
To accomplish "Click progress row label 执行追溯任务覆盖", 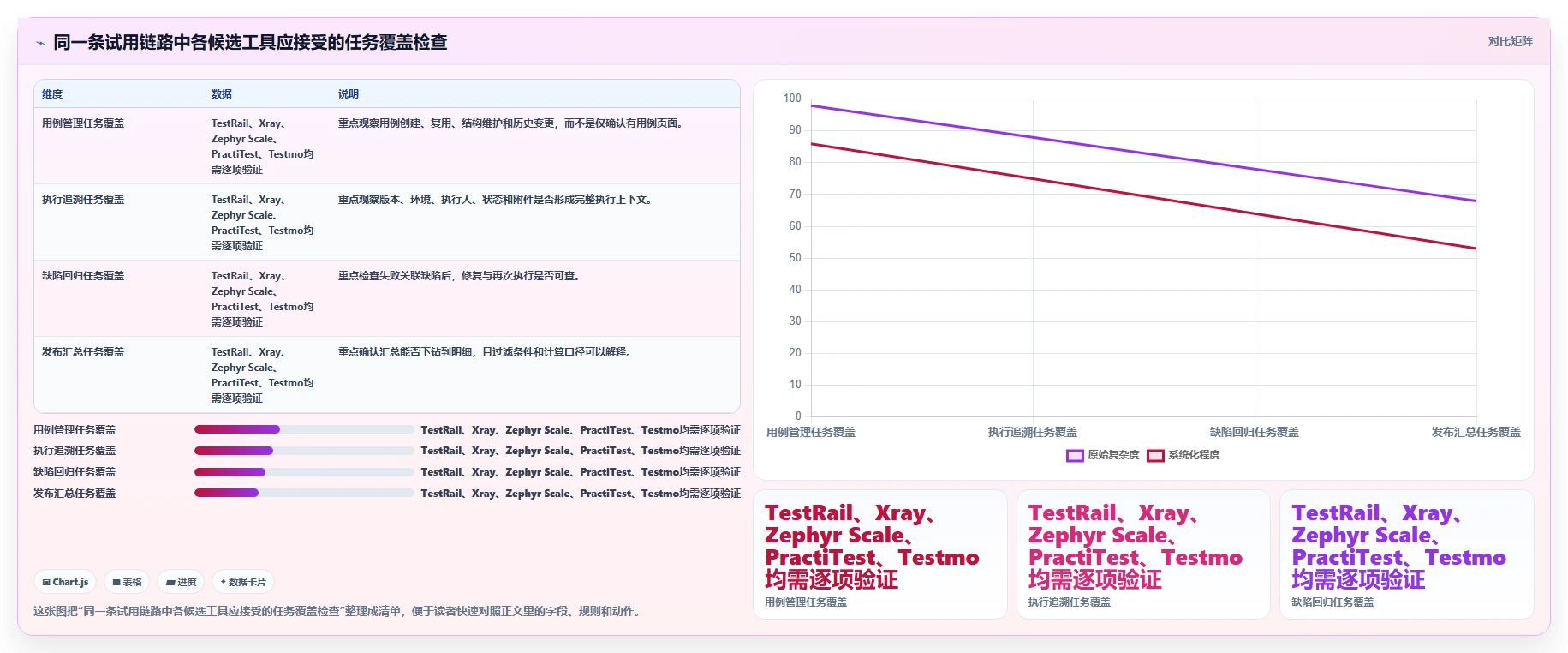I will pyautogui.click(x=75, y=451).
